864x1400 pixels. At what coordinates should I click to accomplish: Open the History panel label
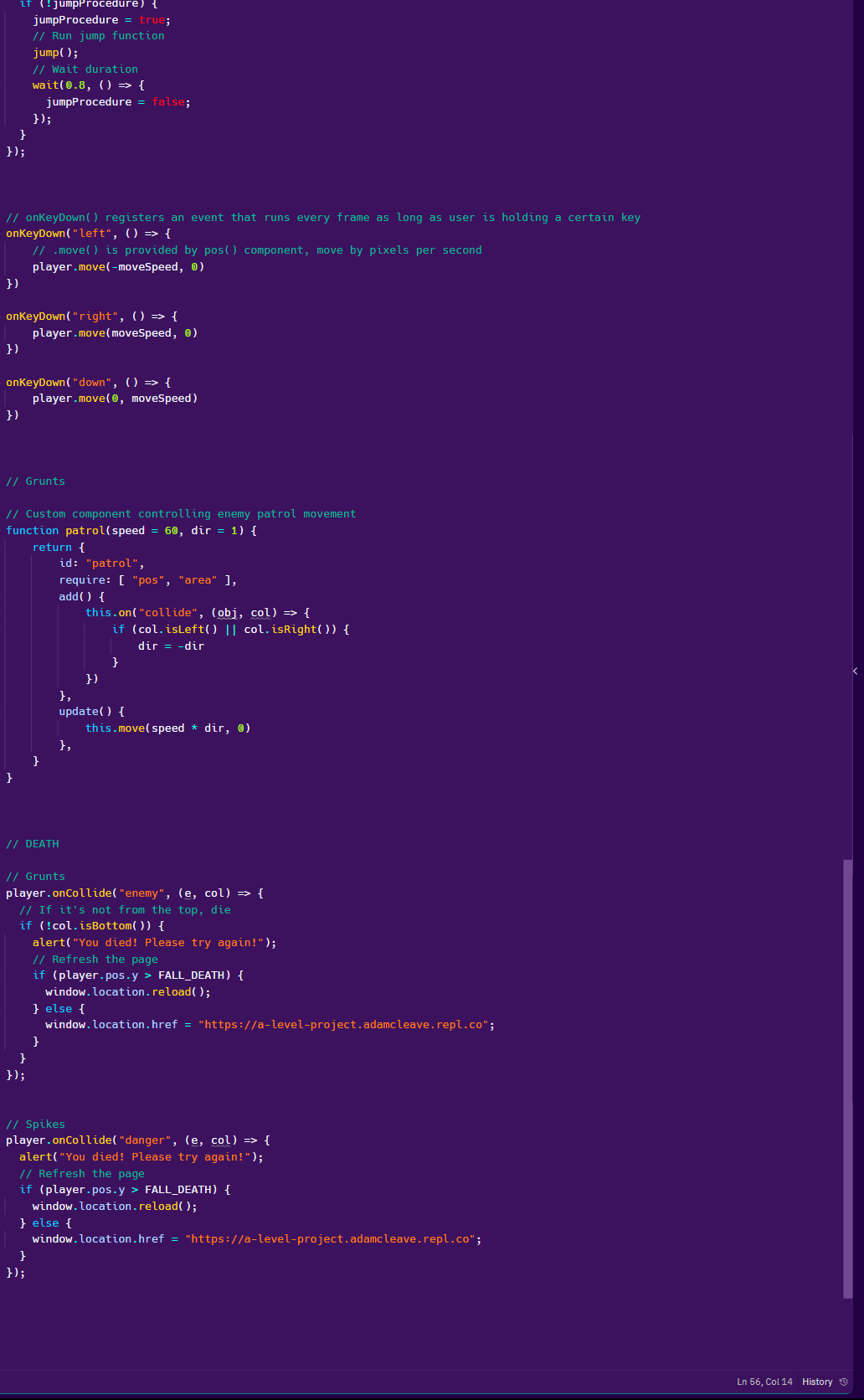point(816,1382)
